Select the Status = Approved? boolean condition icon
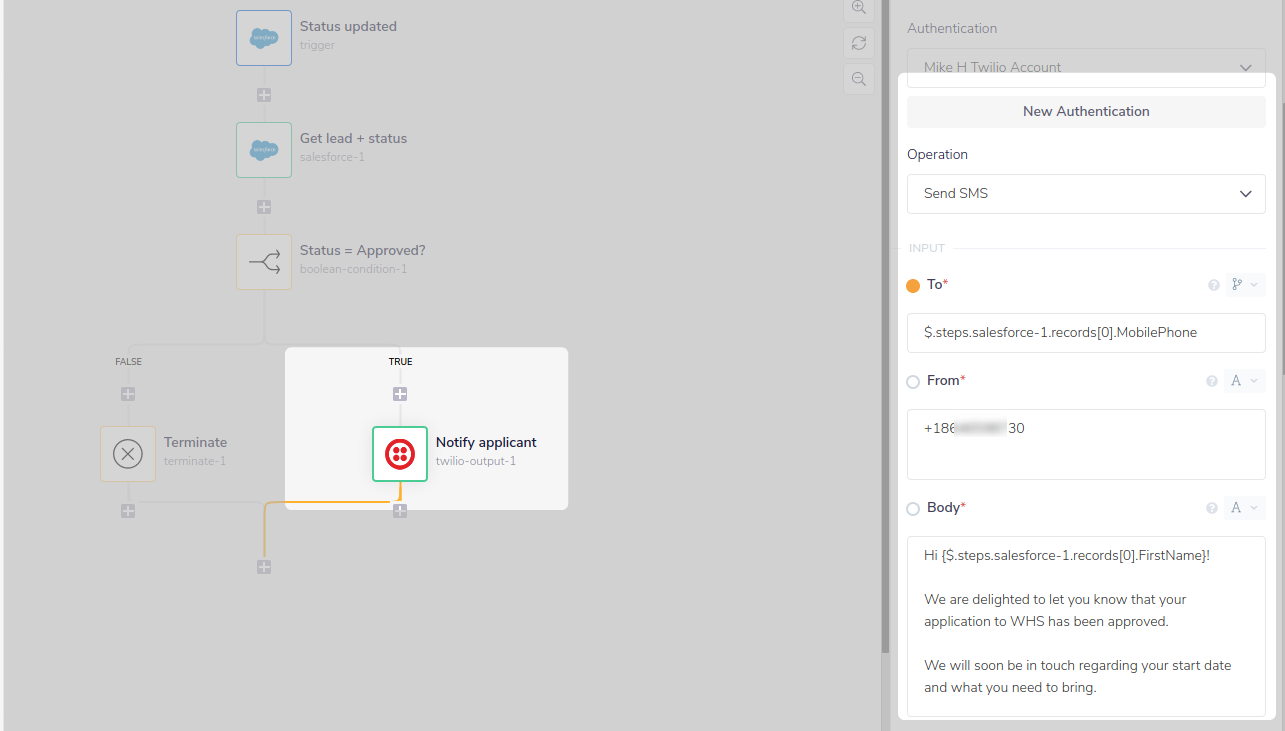This screenshot has width=1285, height=731. [263, 261]
